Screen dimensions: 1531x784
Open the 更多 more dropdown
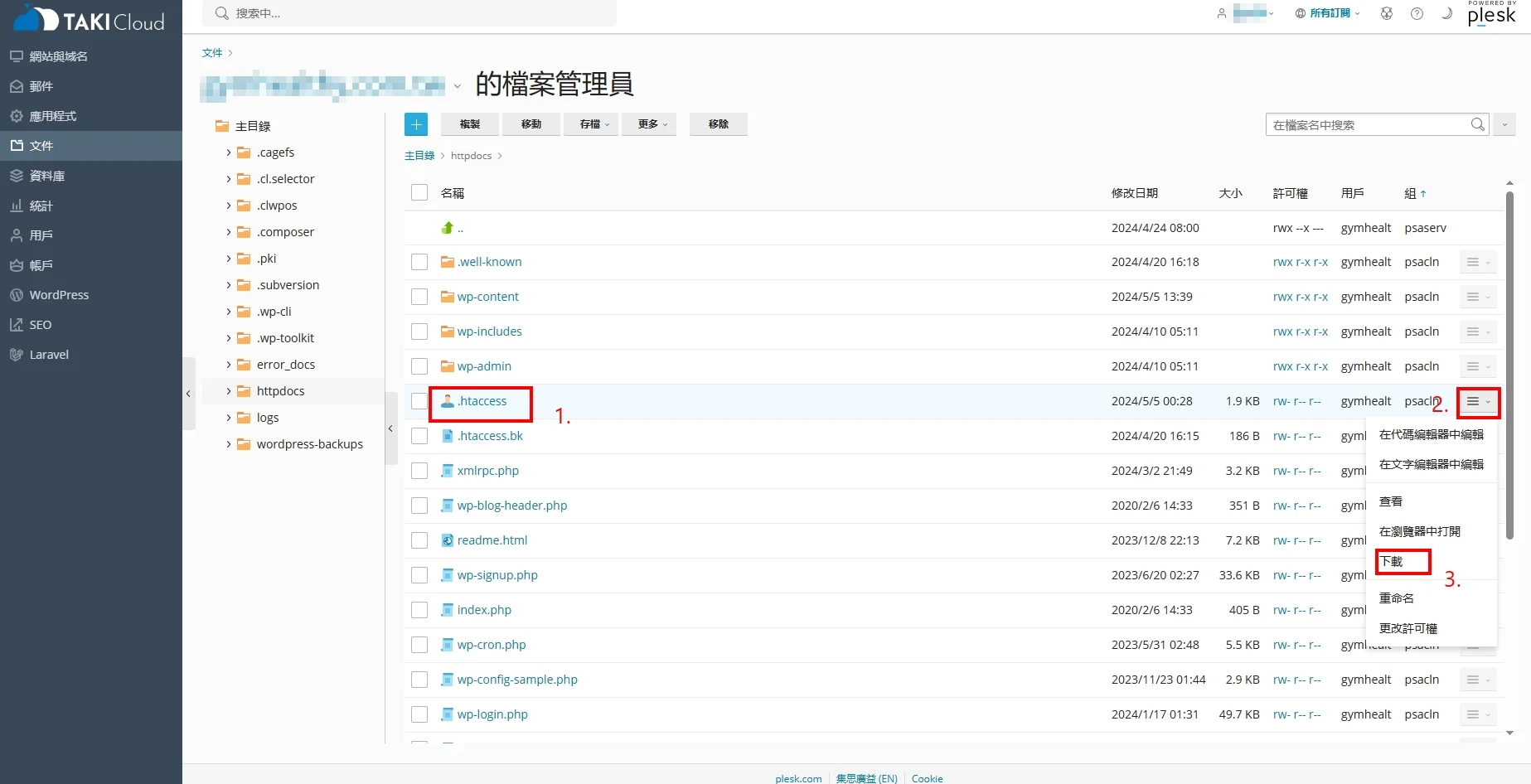point(649,124)
